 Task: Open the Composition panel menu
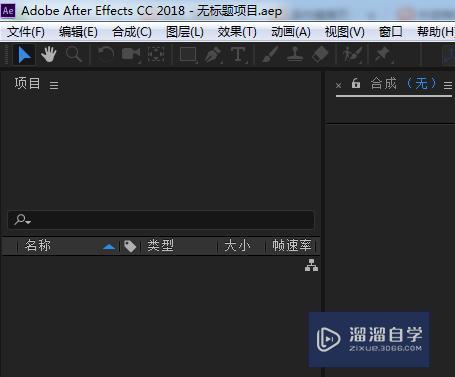[x=448, y=86]
